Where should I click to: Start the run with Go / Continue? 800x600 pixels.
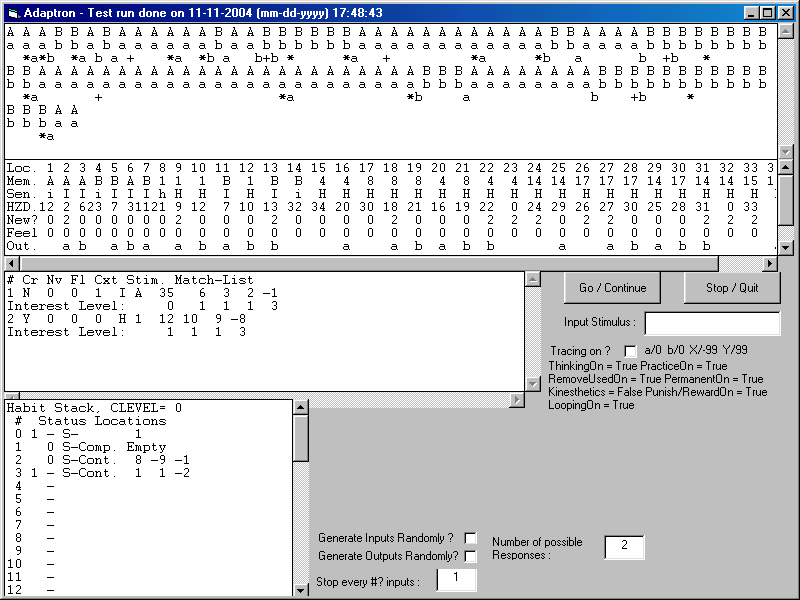pos(612,288)
